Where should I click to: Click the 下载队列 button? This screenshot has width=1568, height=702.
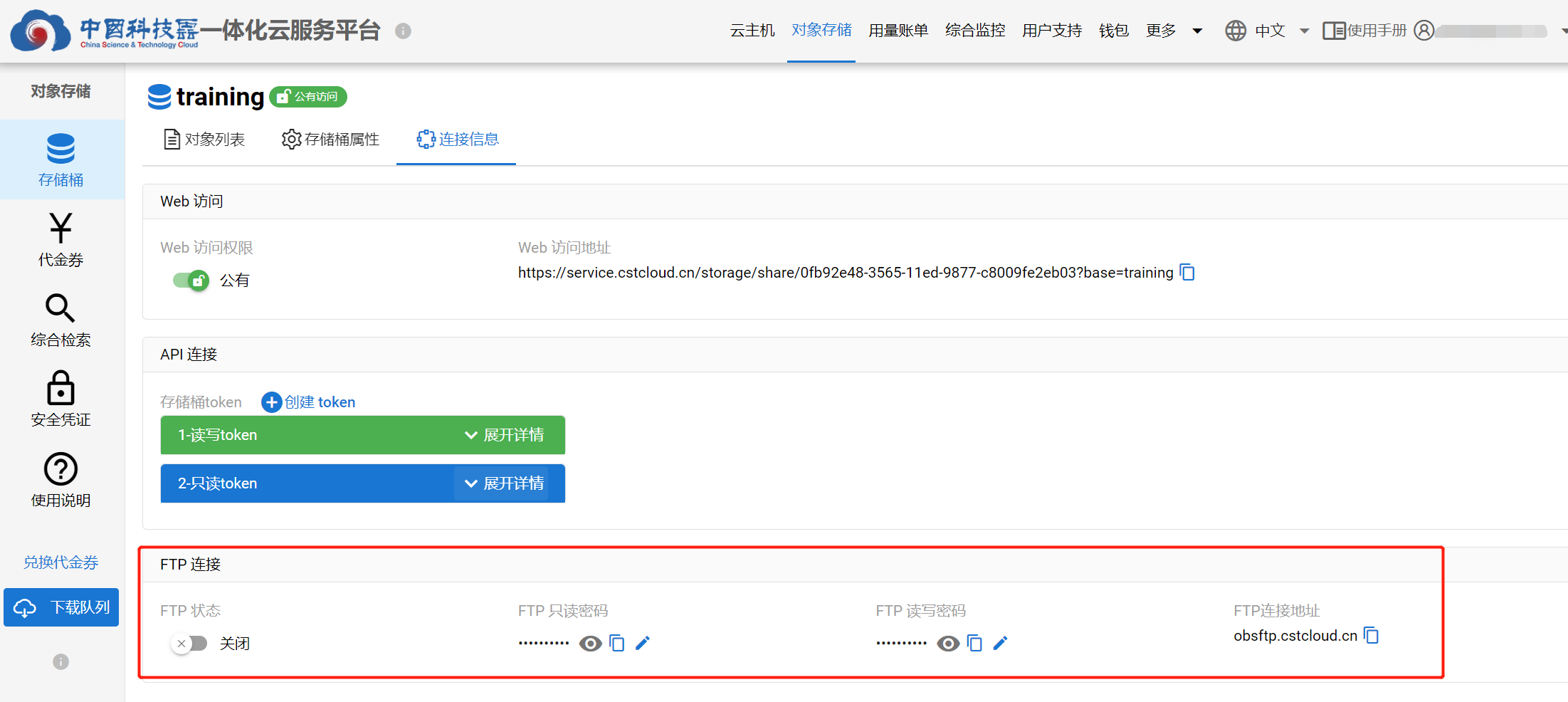click(61, 607)
